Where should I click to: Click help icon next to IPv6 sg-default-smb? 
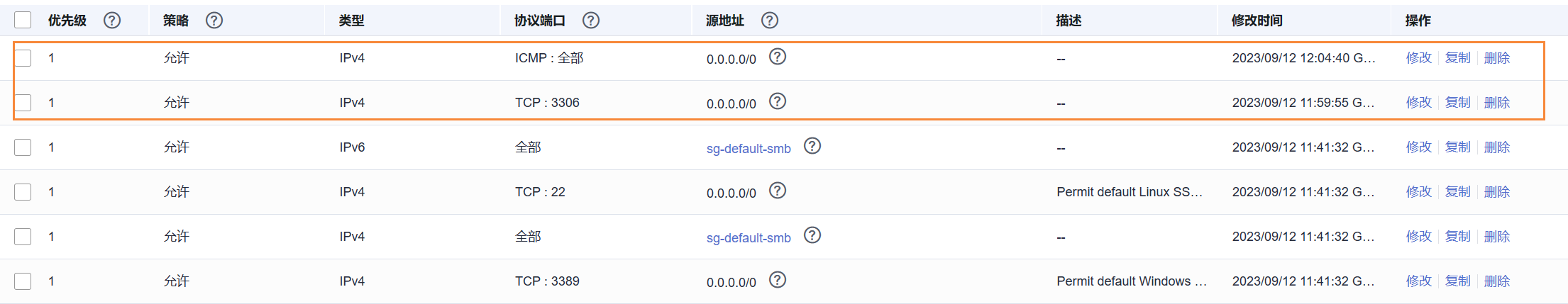(x=812, y=146)
